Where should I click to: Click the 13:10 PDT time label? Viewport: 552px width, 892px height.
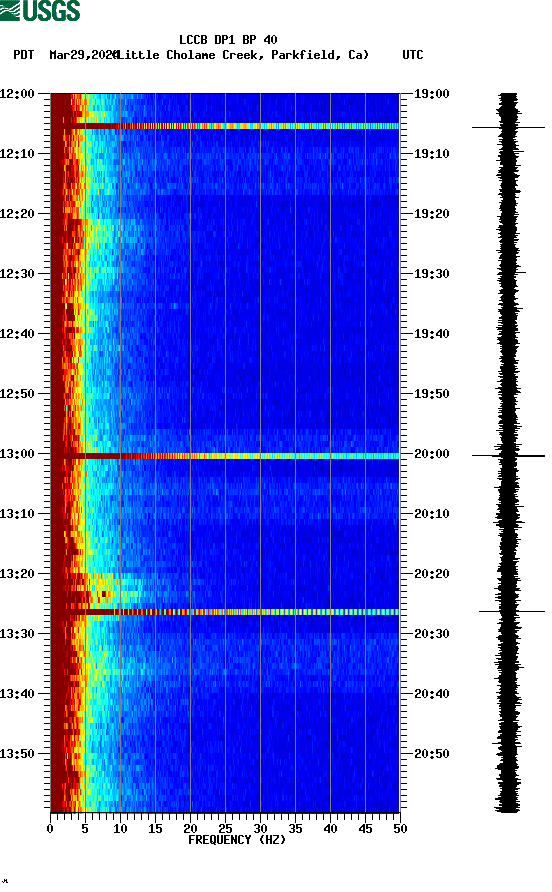[18, 514]
